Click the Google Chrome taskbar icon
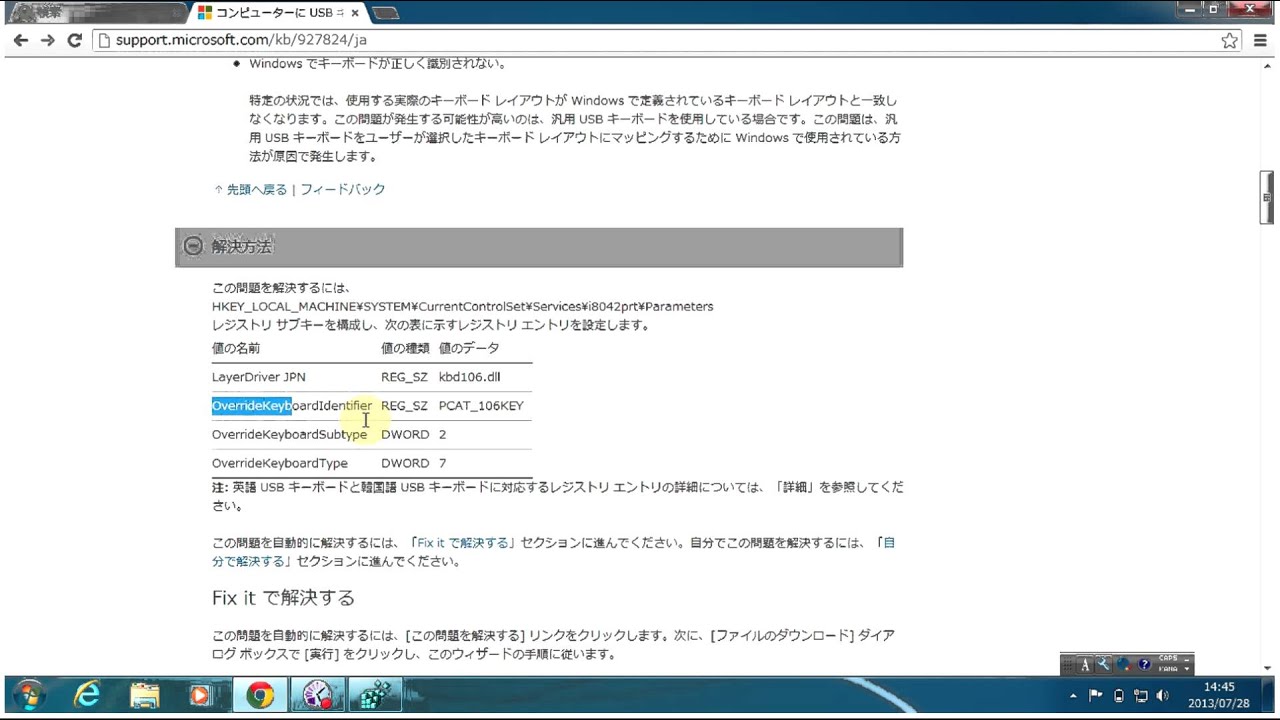This screenshot has width=1280, height=720. coord(260,695)
